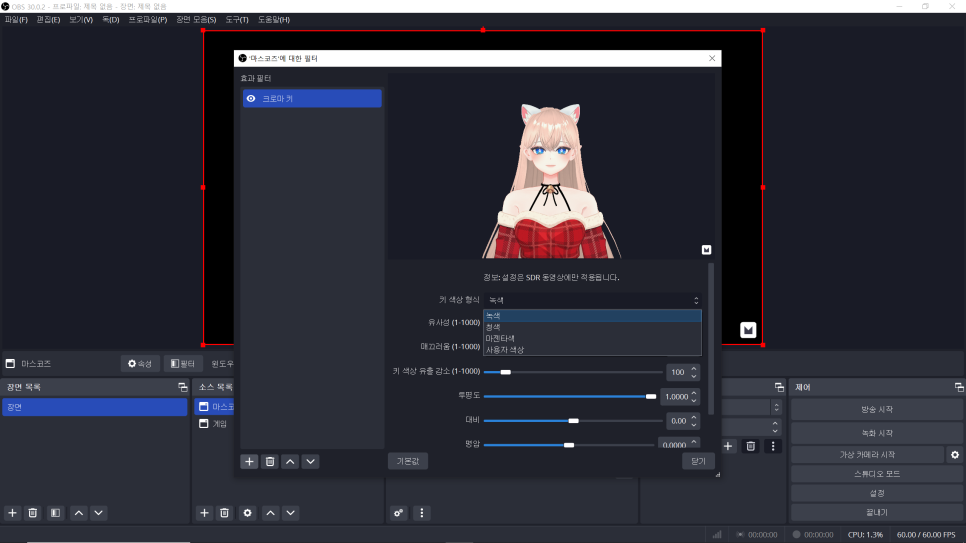Click the 녹화 시작 button
The width and height of the screenshot is (966, 543).
pos(877,433)
